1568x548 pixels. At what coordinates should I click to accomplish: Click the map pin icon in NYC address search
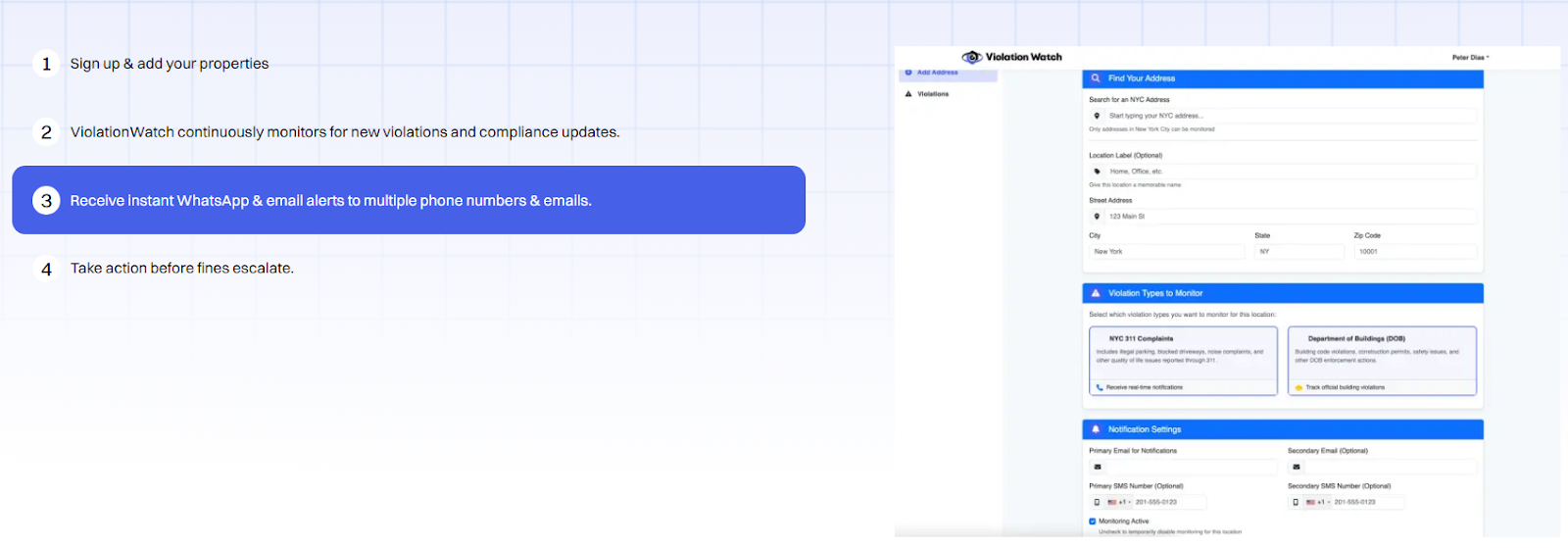(1097, 116)
